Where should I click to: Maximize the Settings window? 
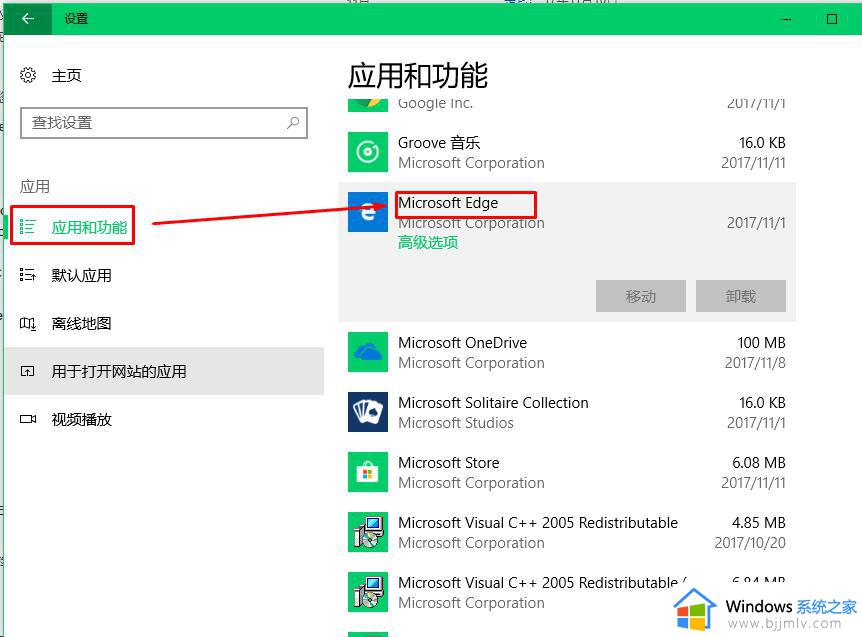832,19
